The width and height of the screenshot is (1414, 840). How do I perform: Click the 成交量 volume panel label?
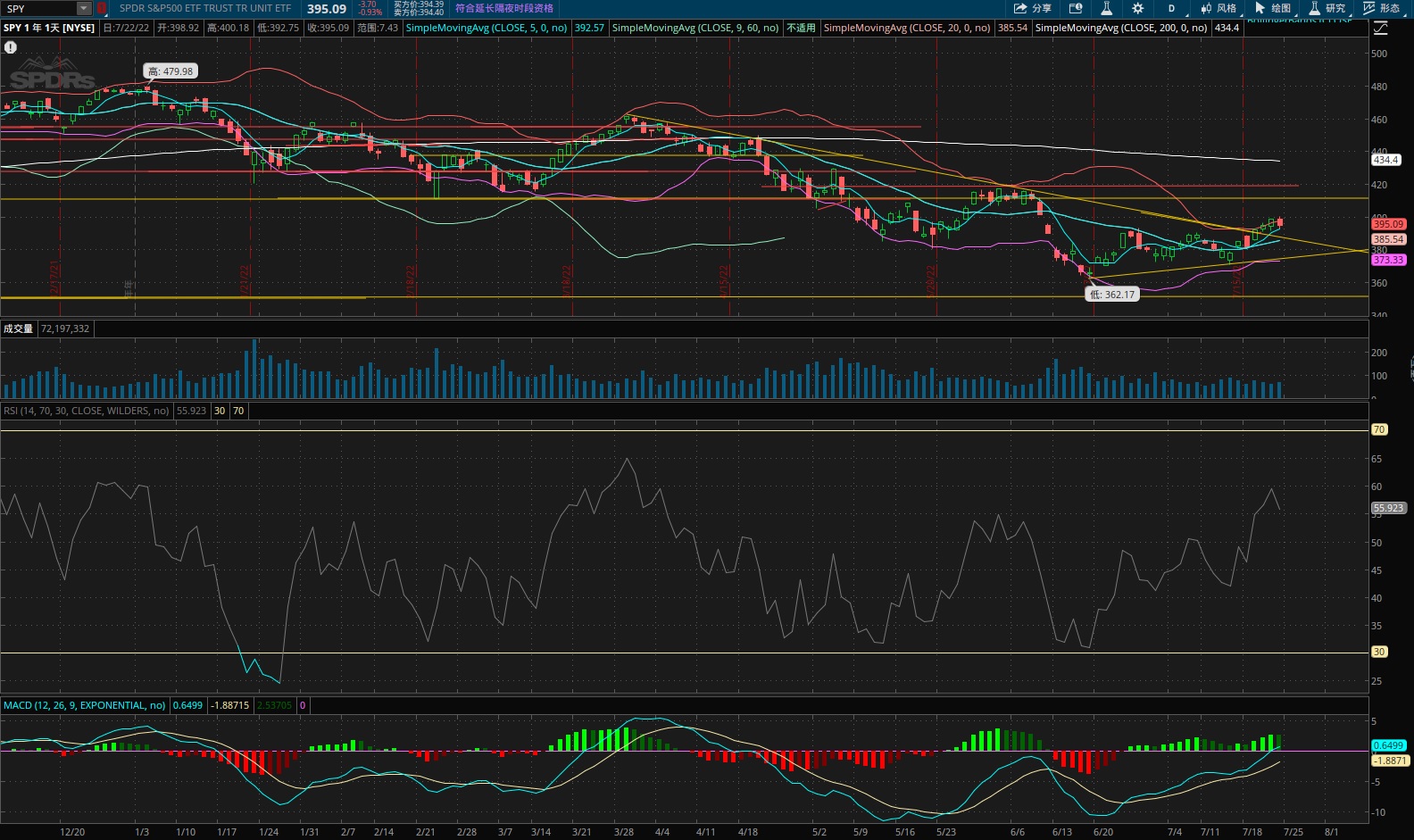click(x=18, y=329)
